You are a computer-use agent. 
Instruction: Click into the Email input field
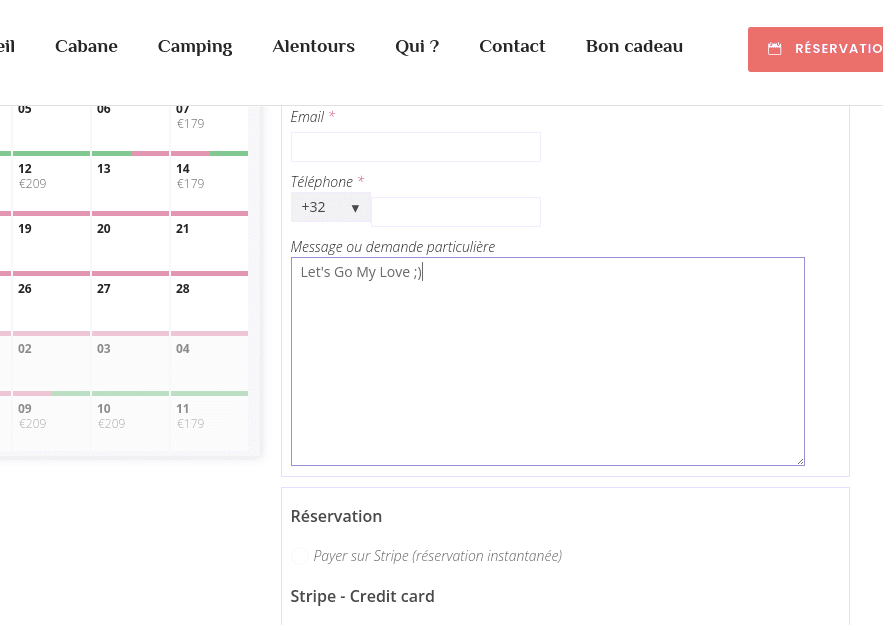pyautogui.click(x=415, y=147)
